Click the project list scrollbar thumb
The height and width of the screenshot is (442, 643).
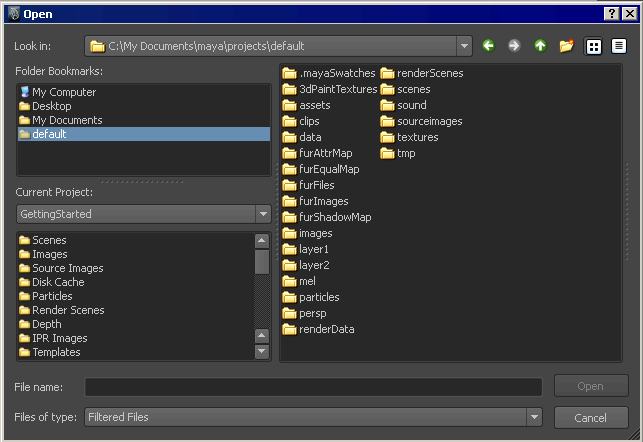coord(262,262)
